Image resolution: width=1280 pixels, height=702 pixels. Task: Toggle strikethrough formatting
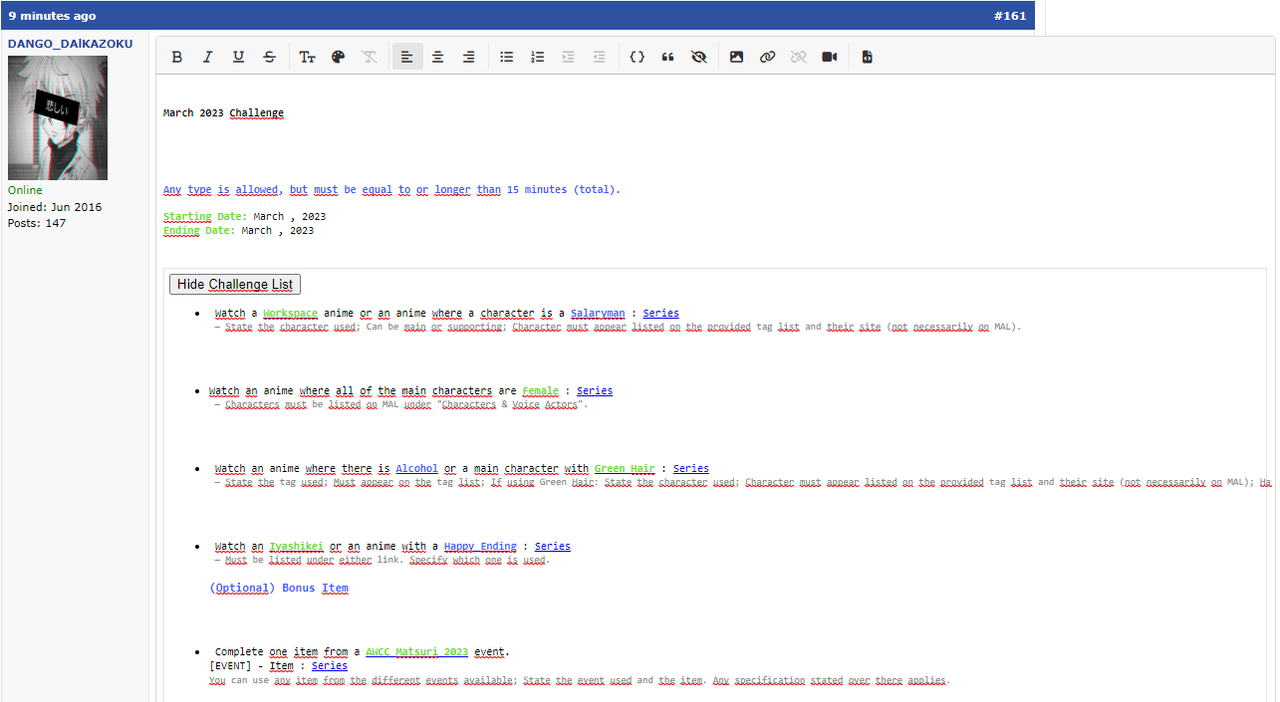(x=269, y=56)
